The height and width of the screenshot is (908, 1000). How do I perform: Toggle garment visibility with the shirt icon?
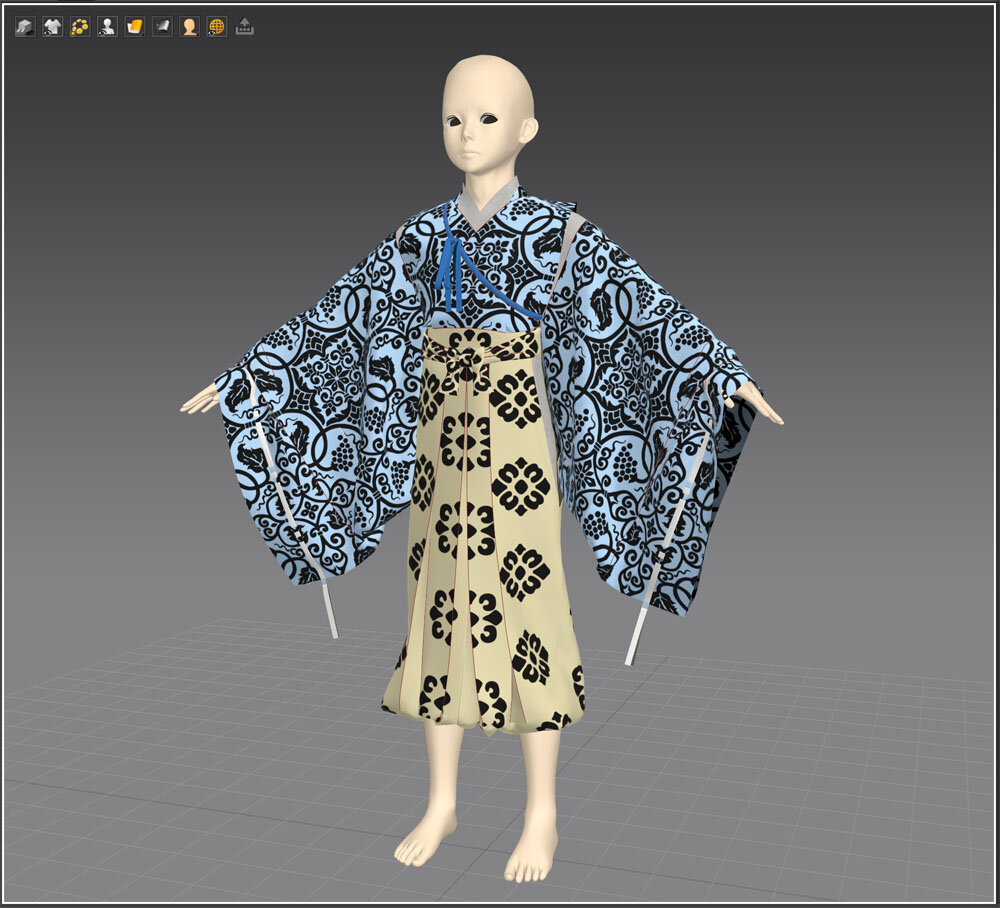tap(52, 27)
